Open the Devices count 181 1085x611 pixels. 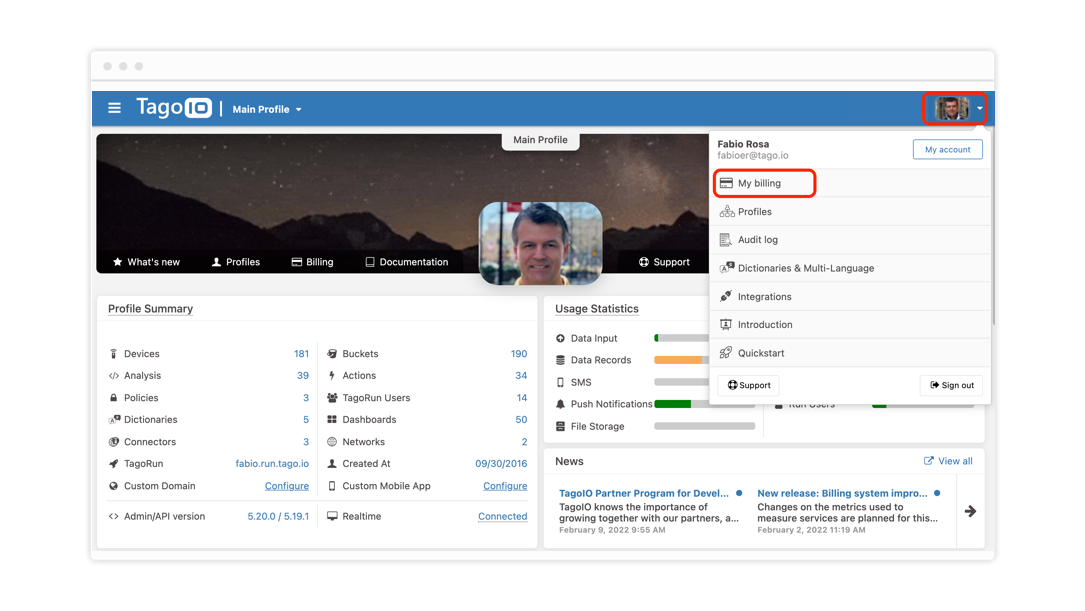[x=301, y=354]
